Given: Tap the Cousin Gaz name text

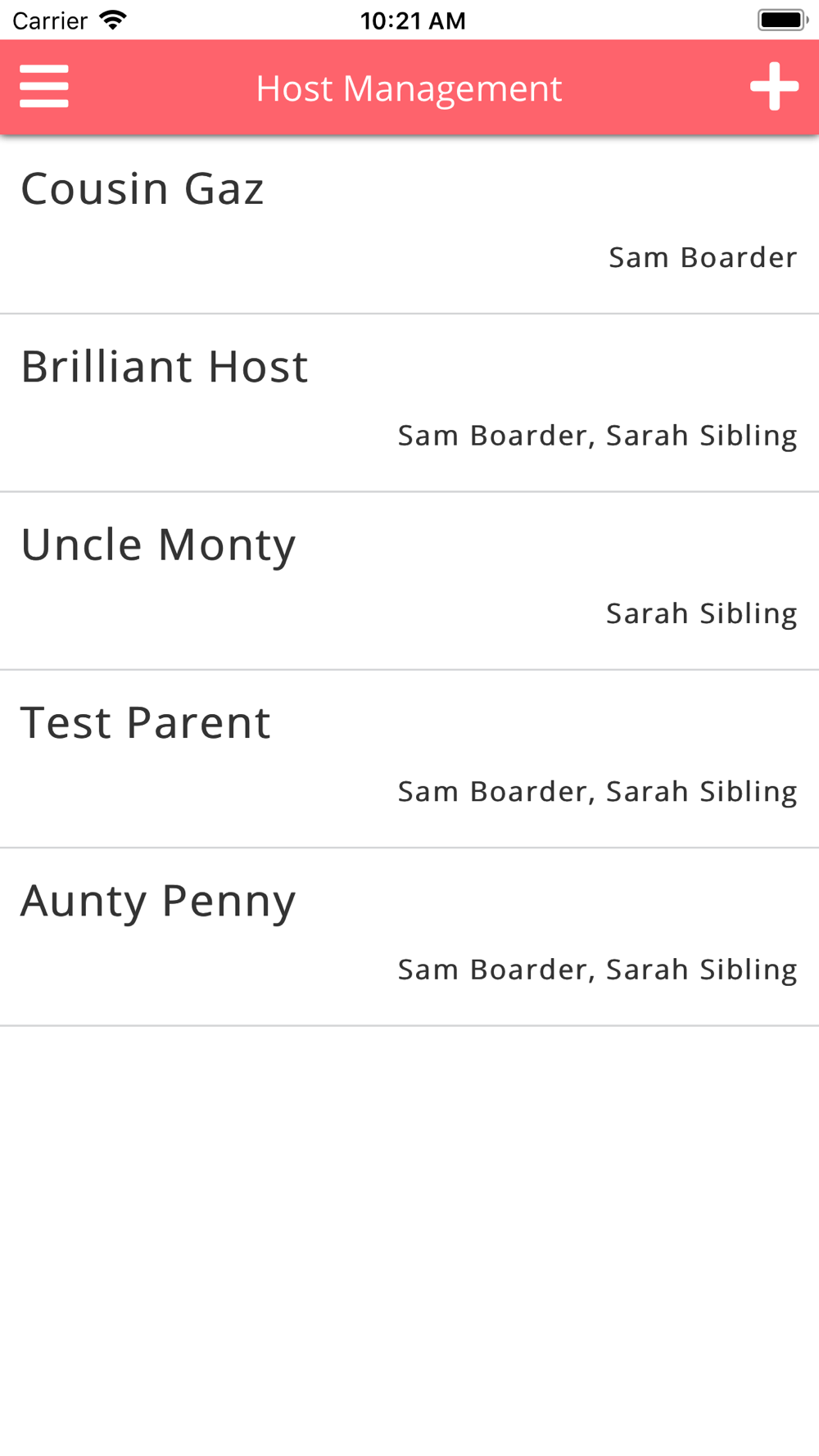Looking at the screenshot, I should pos(143,189).
